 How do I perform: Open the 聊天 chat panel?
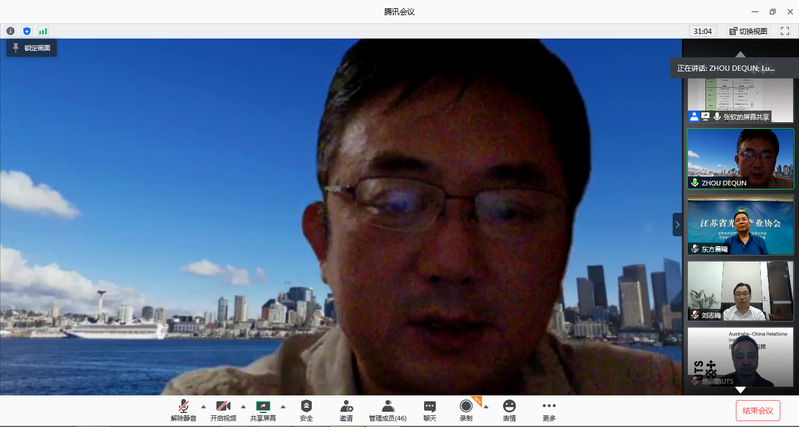coord(429,410)
